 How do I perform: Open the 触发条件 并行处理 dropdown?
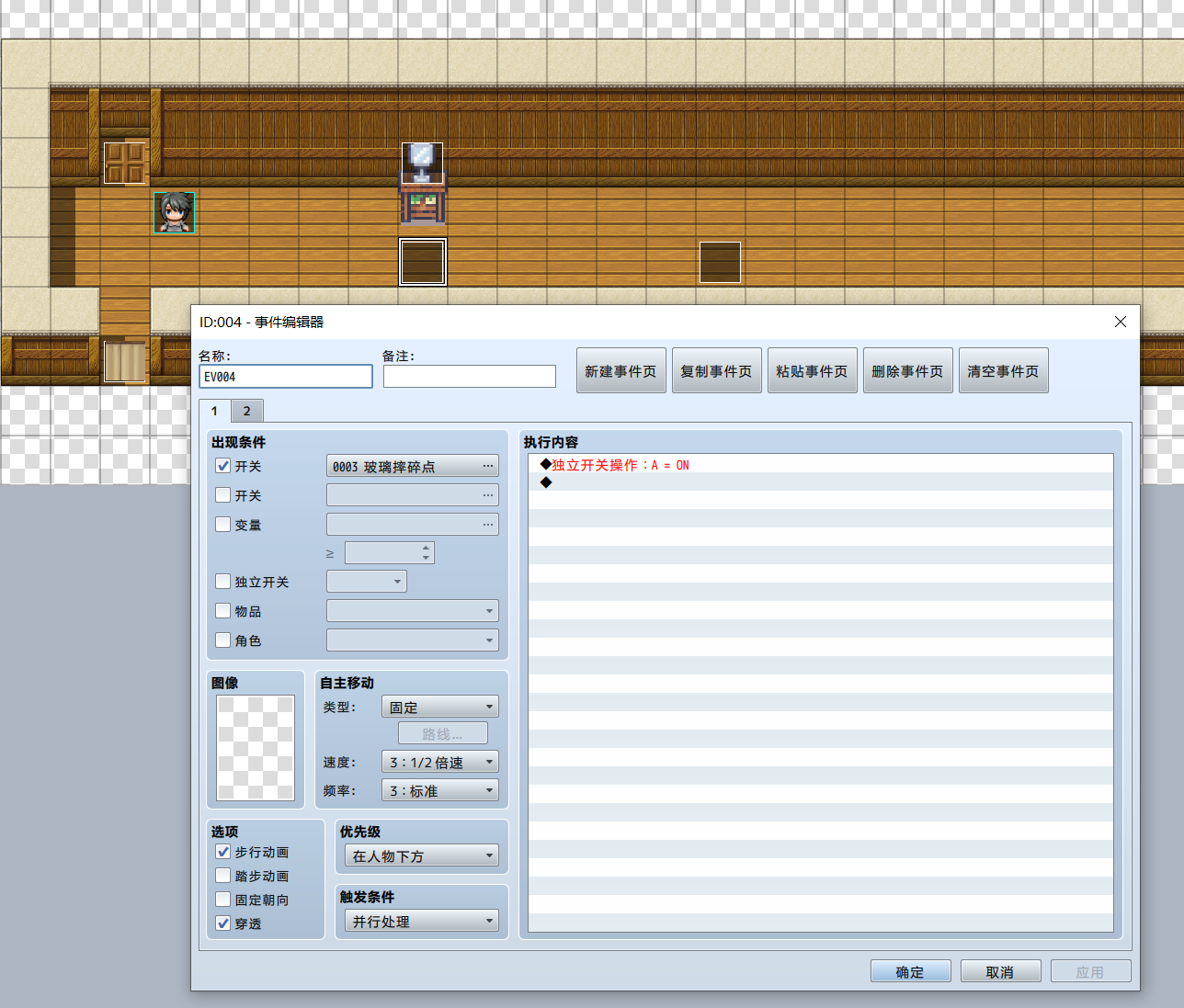[422, 922]
